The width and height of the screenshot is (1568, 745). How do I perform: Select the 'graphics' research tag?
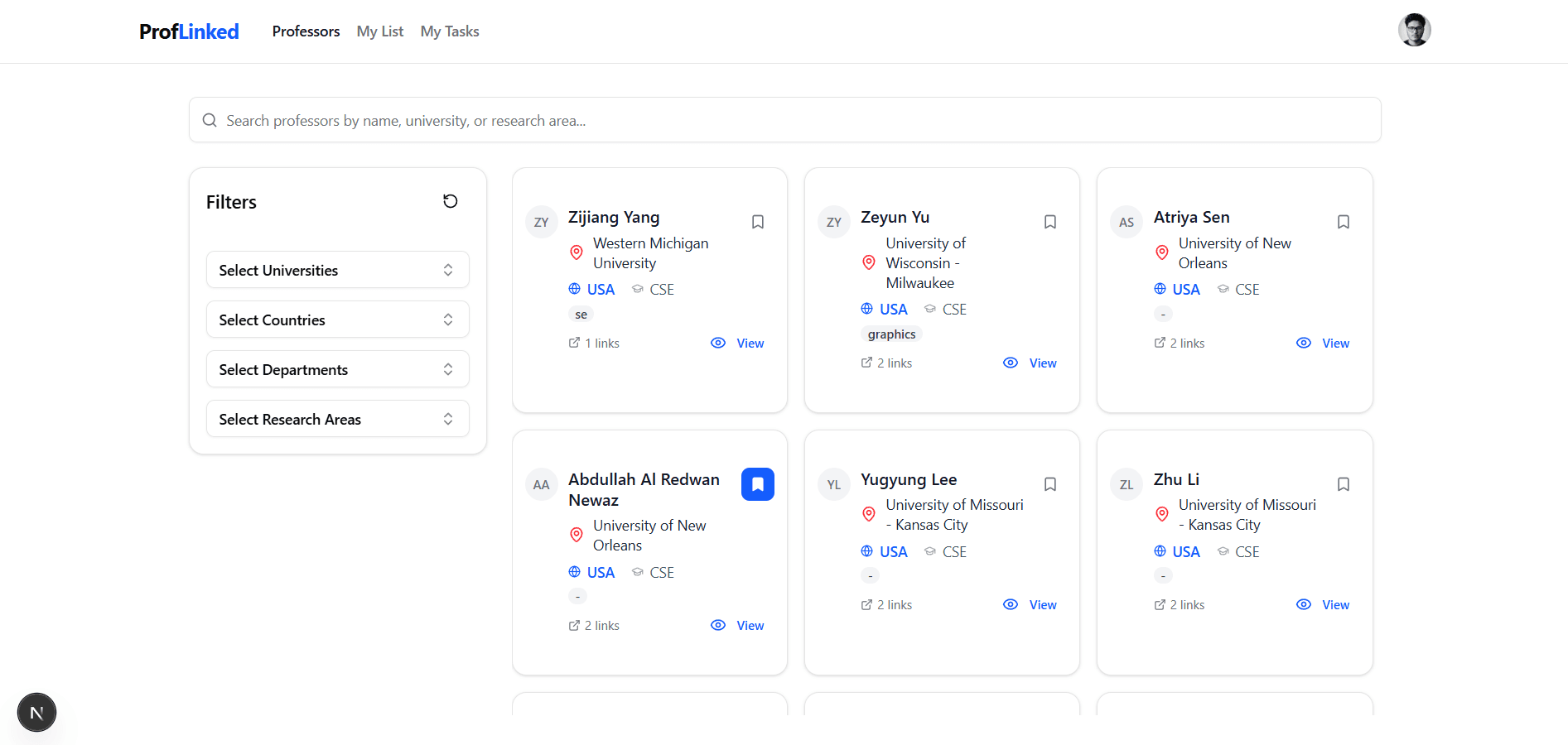point(891,334)
